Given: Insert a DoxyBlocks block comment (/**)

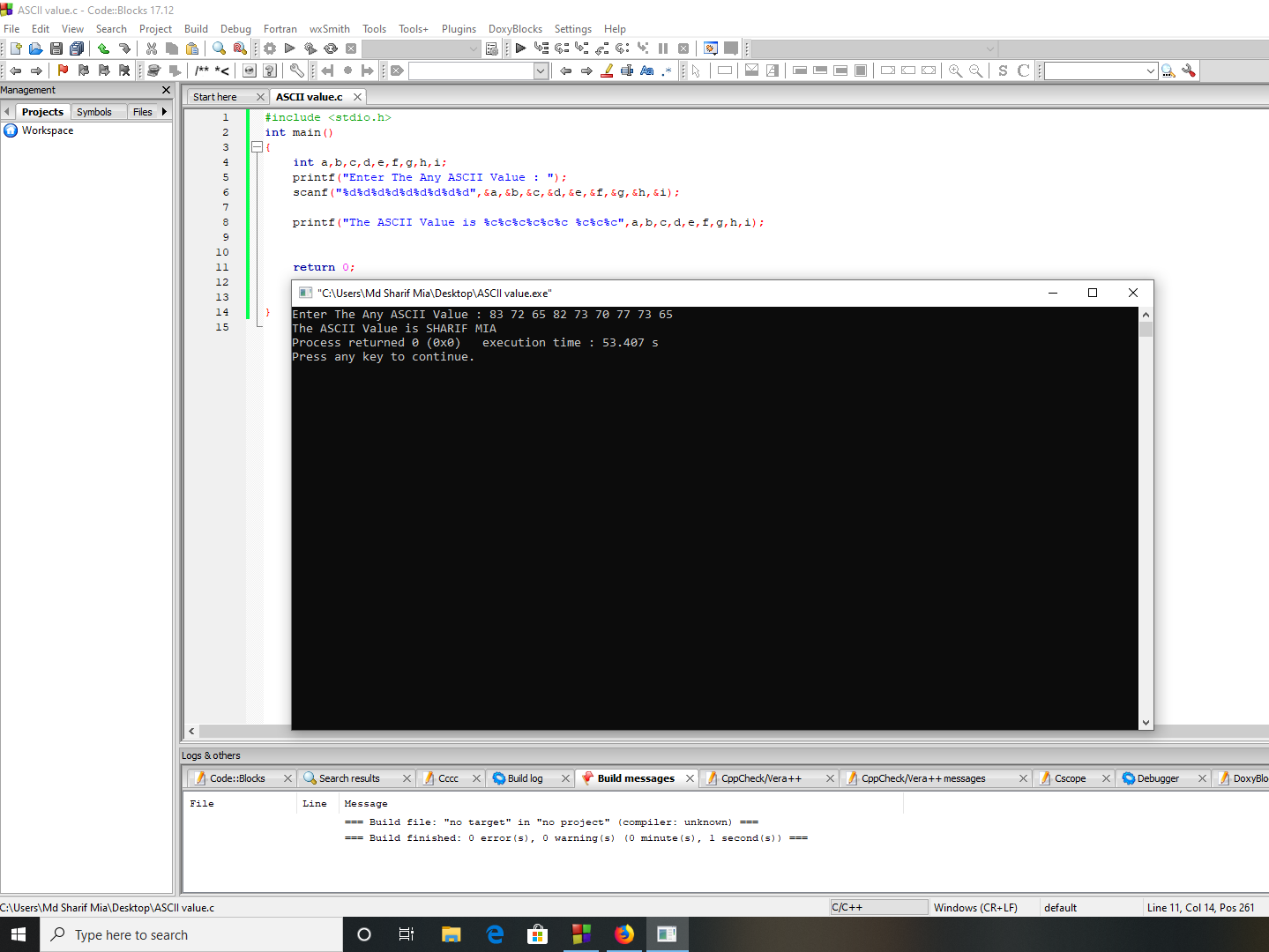Looking at the screenshot, I should [202, 71].
